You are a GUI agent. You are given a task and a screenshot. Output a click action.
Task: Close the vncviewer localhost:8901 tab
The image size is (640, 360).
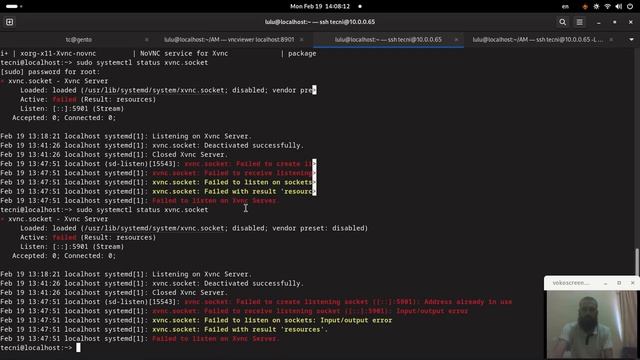pos(302,40)
